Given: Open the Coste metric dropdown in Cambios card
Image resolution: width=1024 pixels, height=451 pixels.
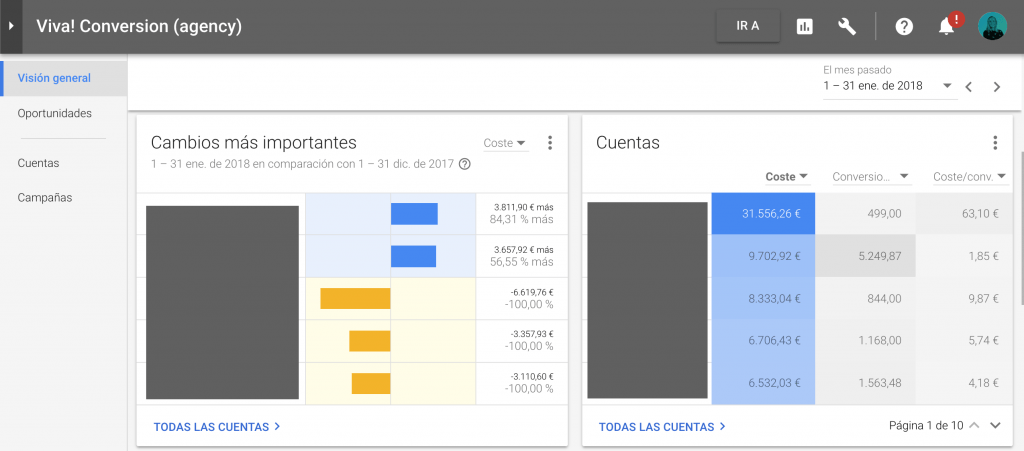Looking at the screenshot, I should pyautogui.click(x=505, y=143).
